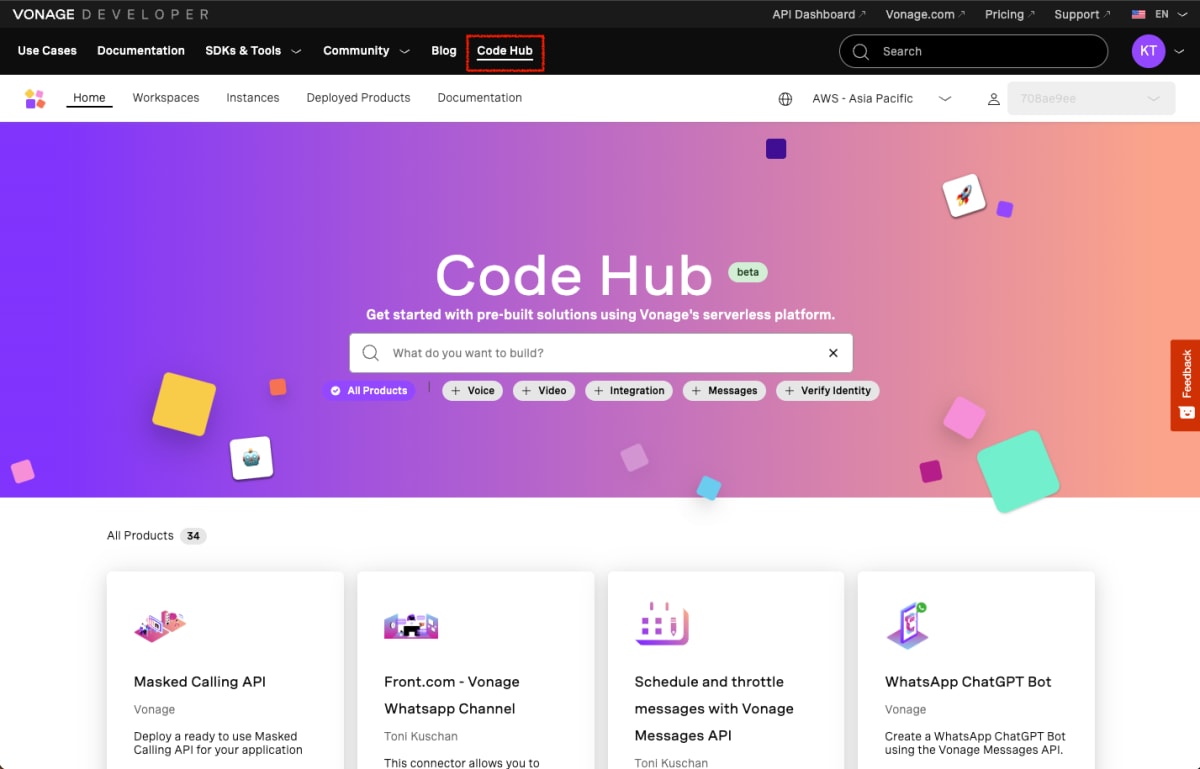This screenshot has width=1200, height=769.
Task: Open the account ID dropdown
Action: pos(1091,99)
